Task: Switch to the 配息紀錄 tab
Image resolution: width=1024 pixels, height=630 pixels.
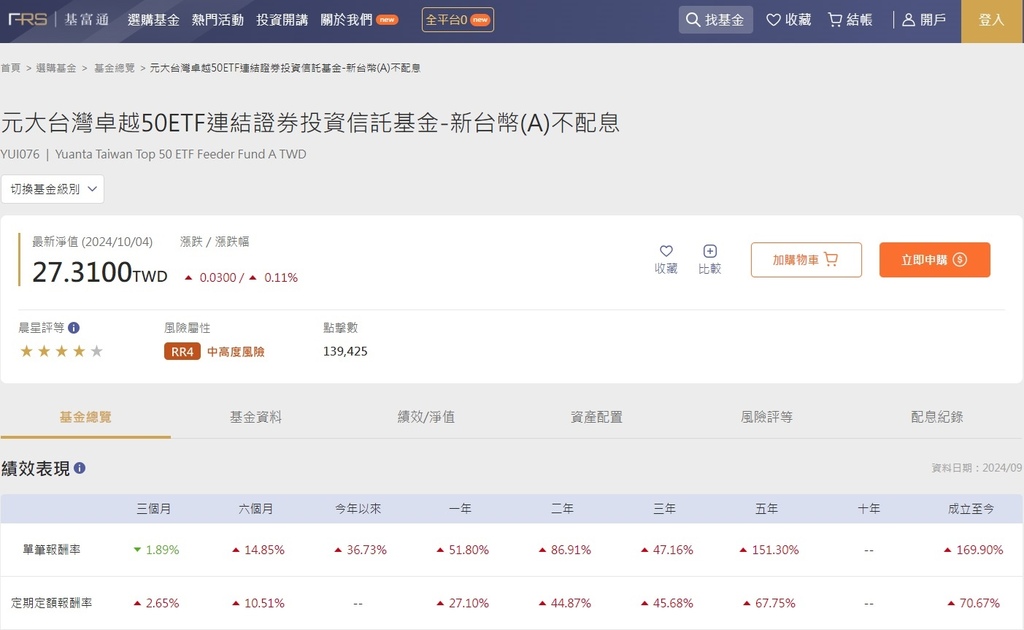Action: click(x=938, y=418)
